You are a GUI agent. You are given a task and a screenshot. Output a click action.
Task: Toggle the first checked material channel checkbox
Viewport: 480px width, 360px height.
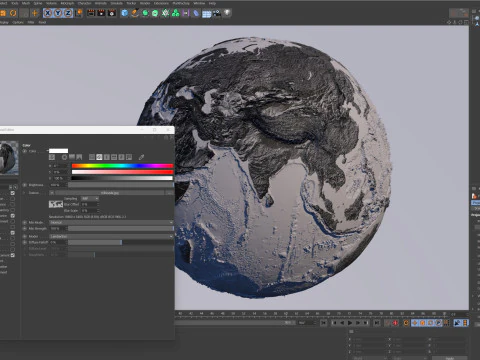pos(13,193)
